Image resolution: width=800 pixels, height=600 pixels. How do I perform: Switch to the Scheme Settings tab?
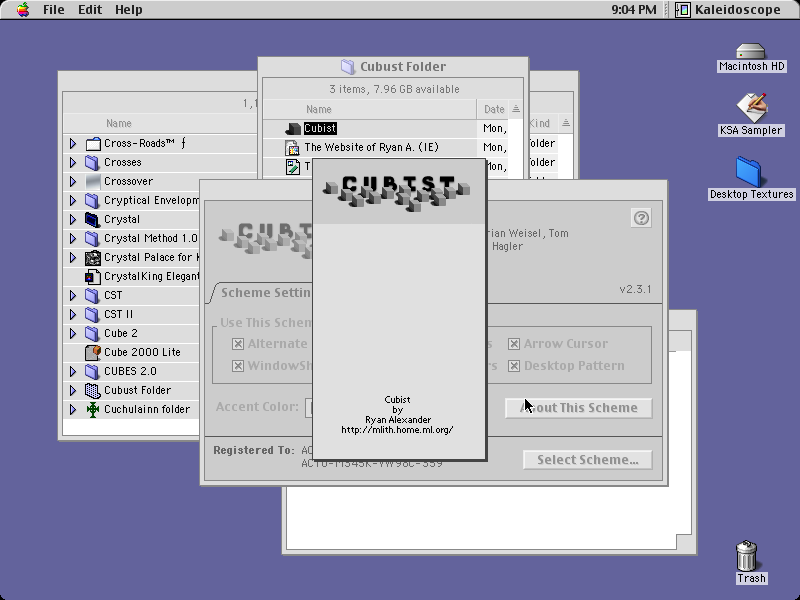263,293
